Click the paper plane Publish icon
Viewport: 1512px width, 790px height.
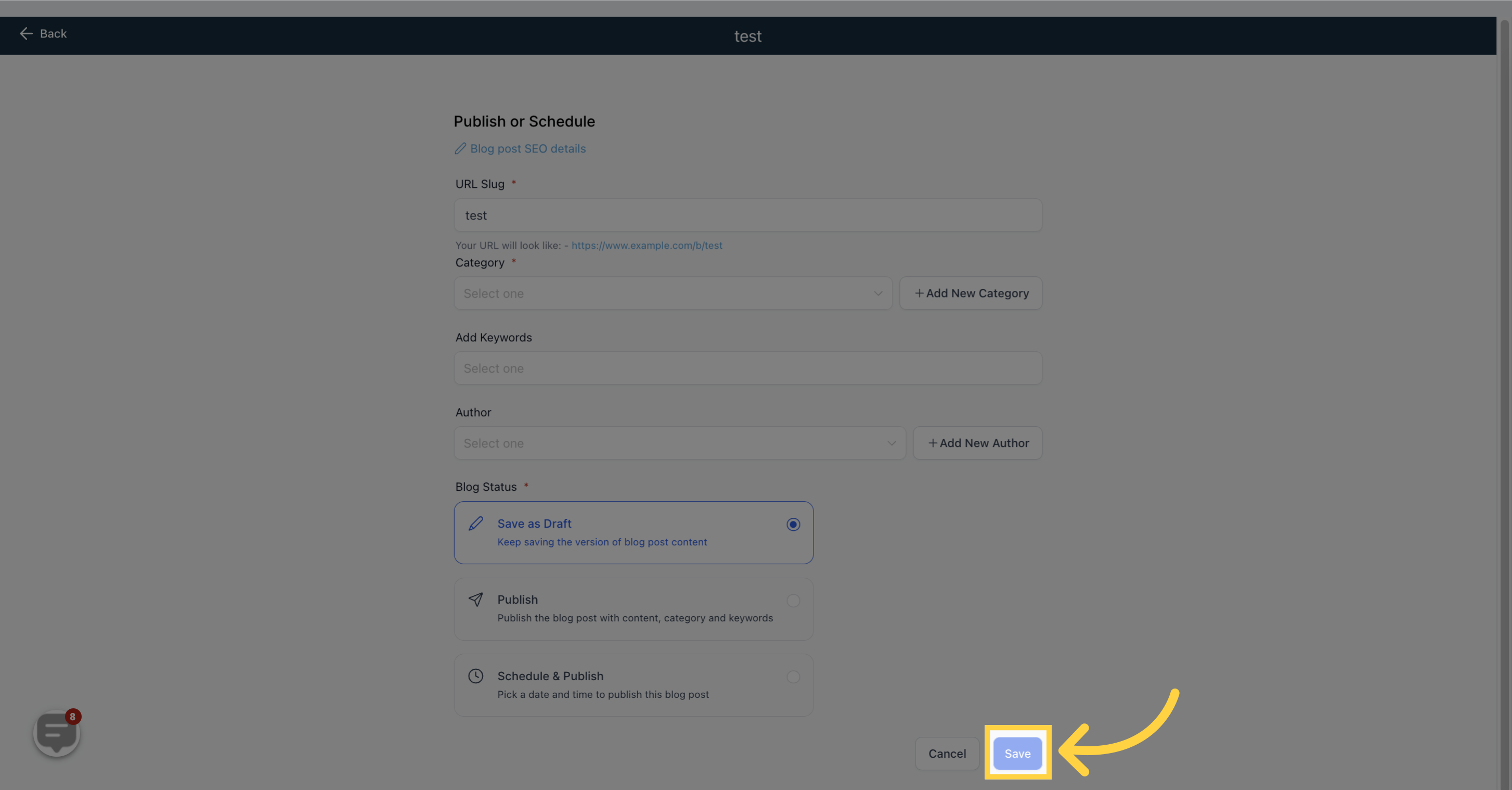[x=476, y=599]
